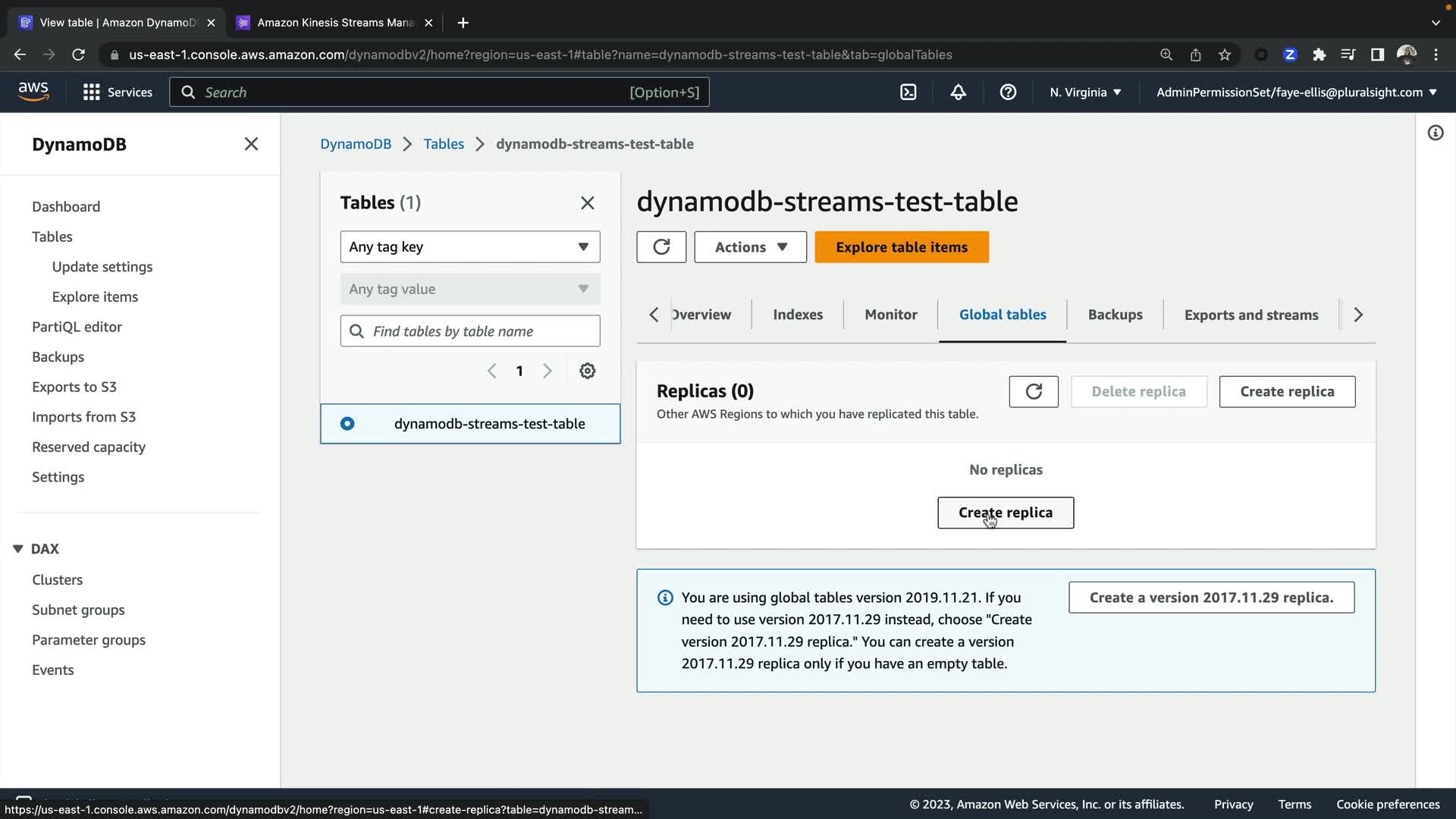Open the N. Virginia region selector

(x=1084, y=93)
